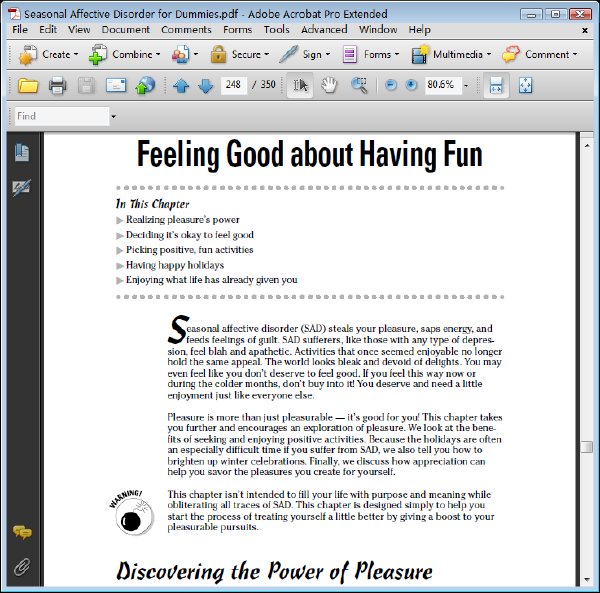Click the Multimedia filmstrip icon
The width and height of the screenshot is (600, 593).
click(x=420, y=54)
